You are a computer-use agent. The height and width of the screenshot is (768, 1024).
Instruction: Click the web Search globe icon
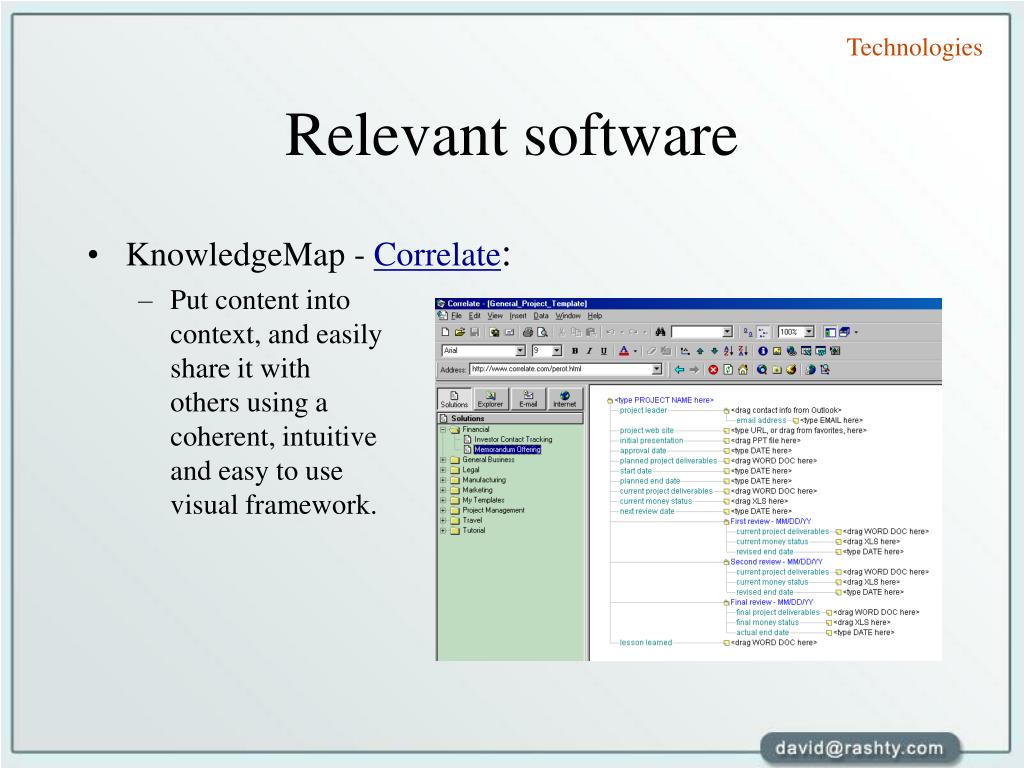[761, 370]
